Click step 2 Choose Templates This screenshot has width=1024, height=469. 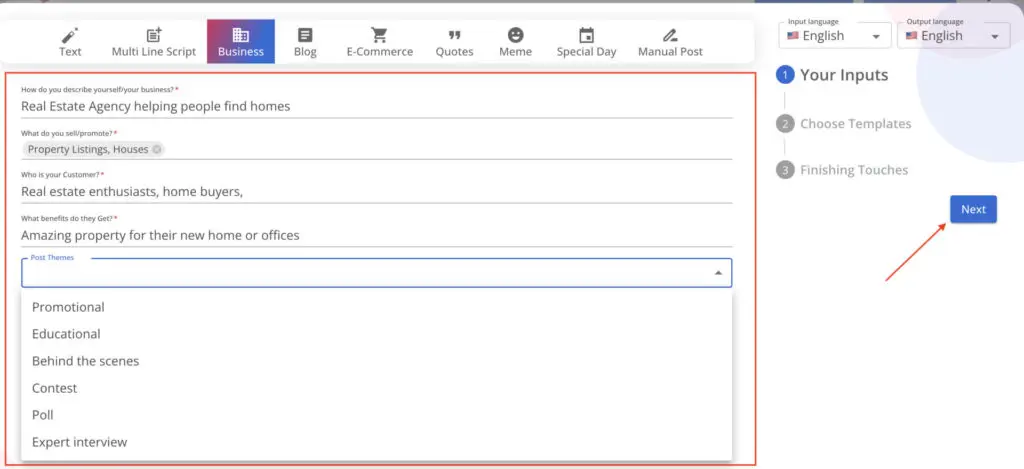843,123
